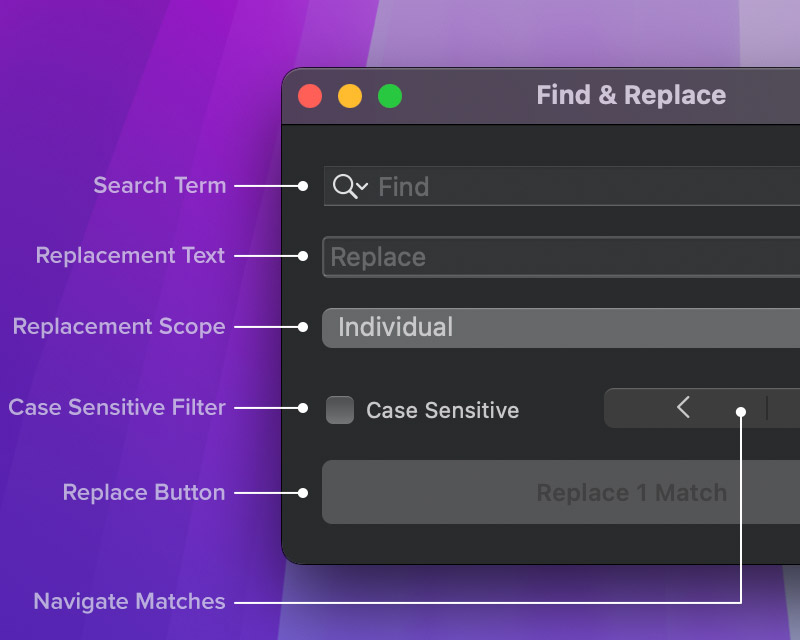Enable the Case Sensitive checkbox
This screenshot has height=640, width=800.
(x=340, y=410)
